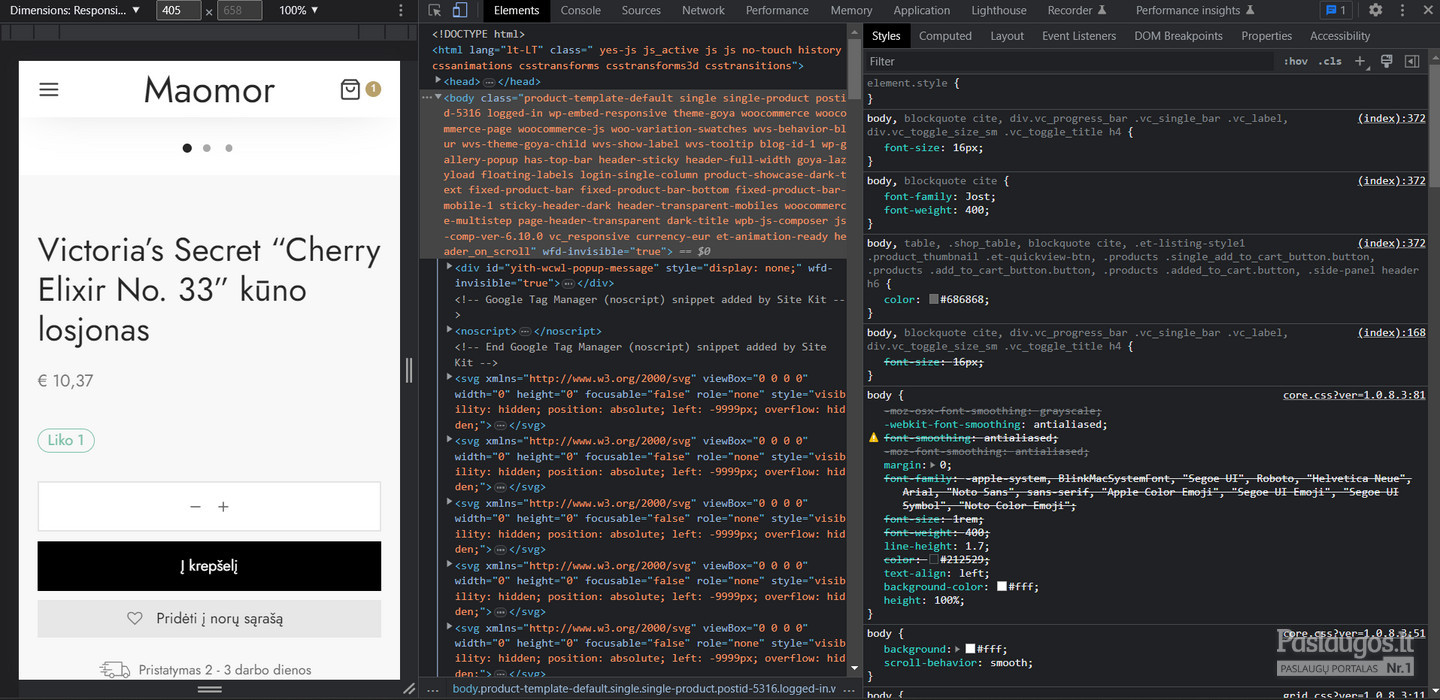The image size is (1440, 700).
Task: Click the #686868 color swatch
Action: [934, 299]
